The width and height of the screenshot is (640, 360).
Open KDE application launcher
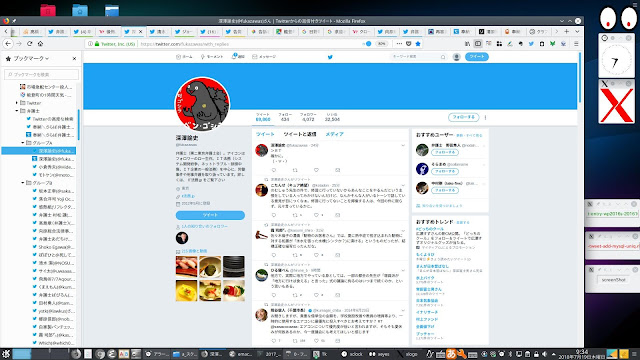point(6,354)
